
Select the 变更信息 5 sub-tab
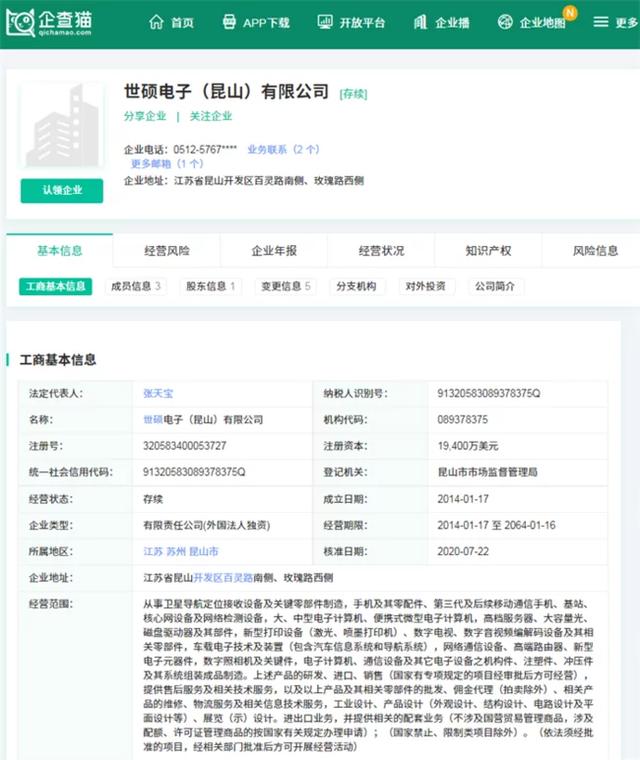(x=286, y=286)
